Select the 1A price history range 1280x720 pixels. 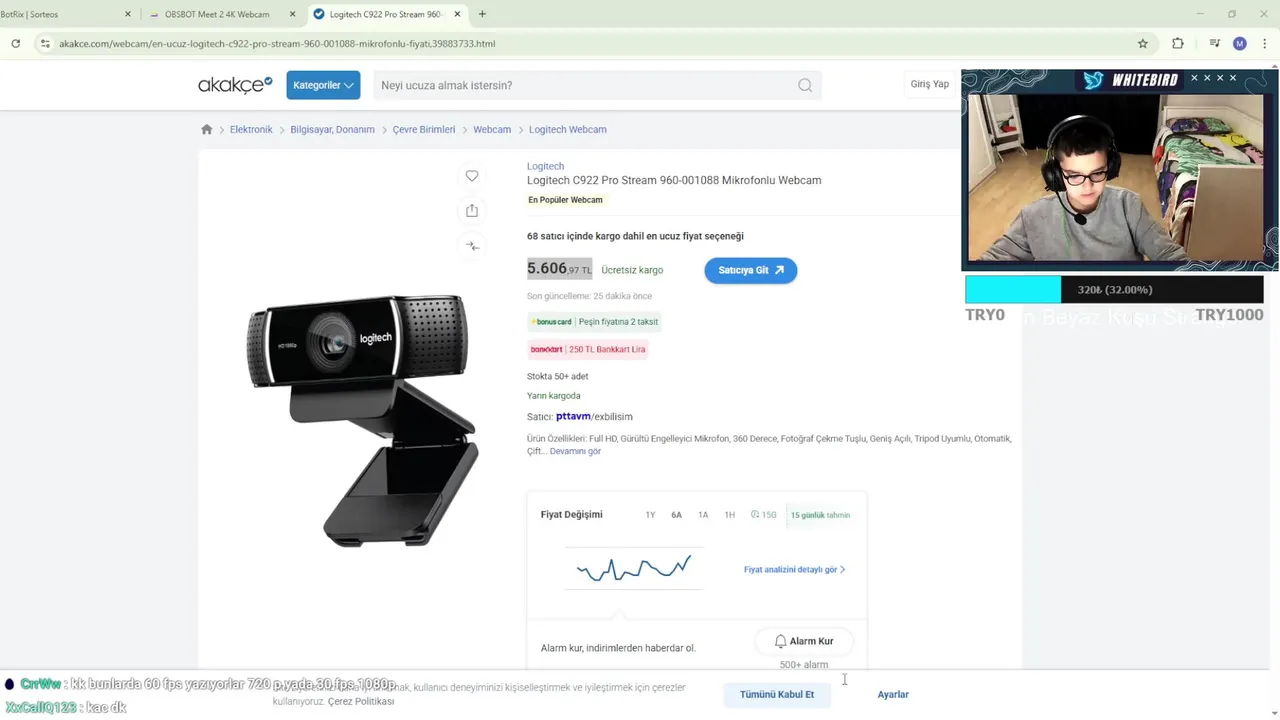pos(703,515)
